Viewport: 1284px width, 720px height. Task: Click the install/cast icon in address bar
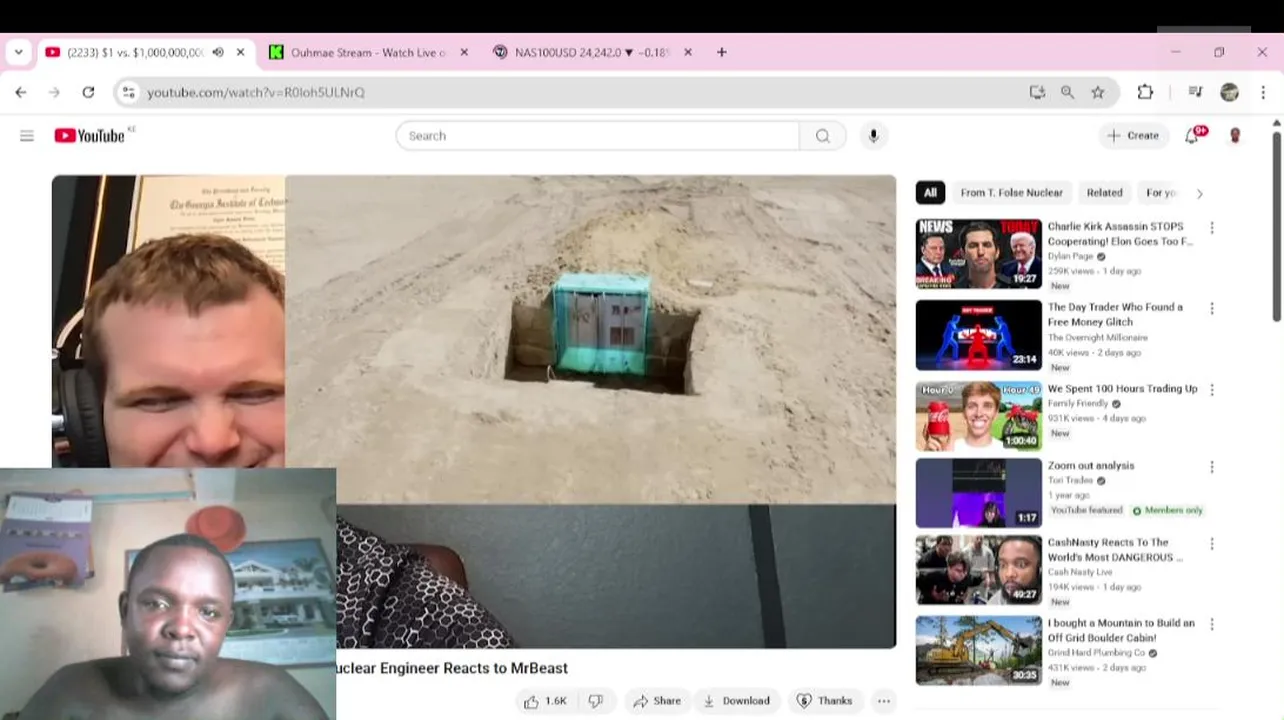(x=1037, y=92)
